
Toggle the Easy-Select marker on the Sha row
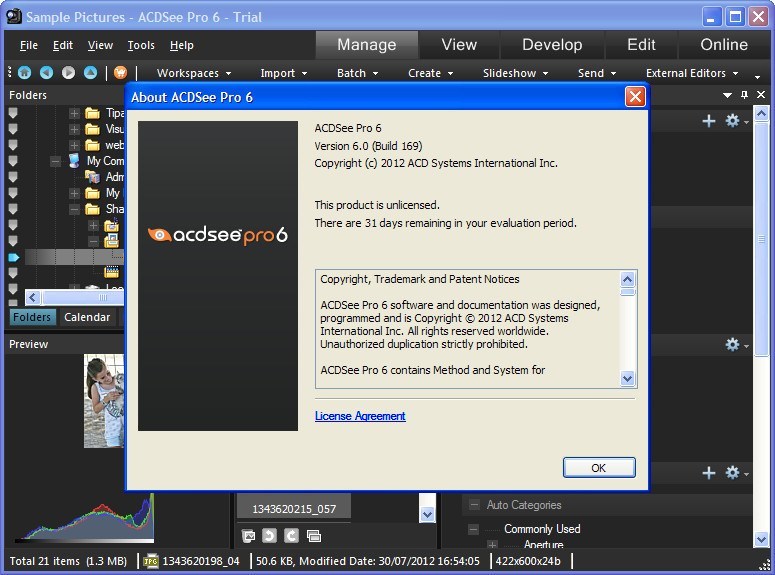click(x=13, y=209)
